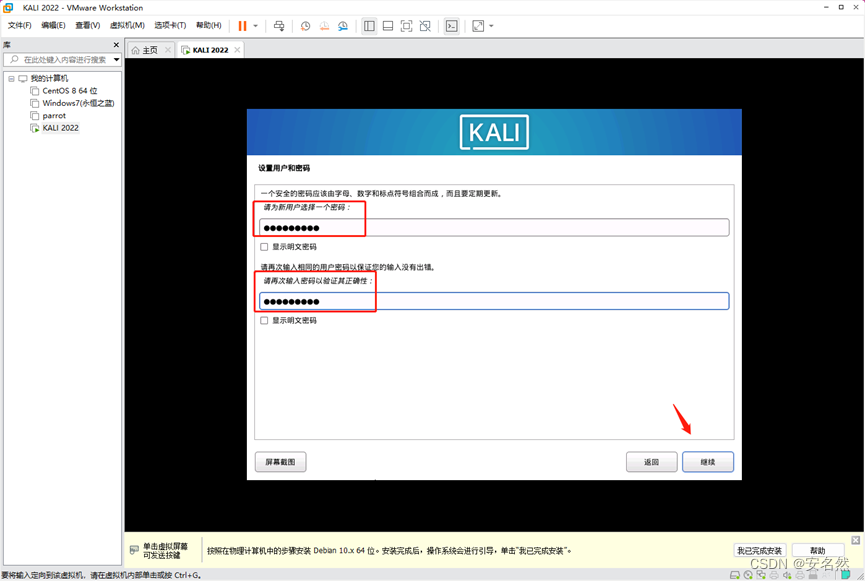Click the CD/DVD drive status icon

[748, 575]
